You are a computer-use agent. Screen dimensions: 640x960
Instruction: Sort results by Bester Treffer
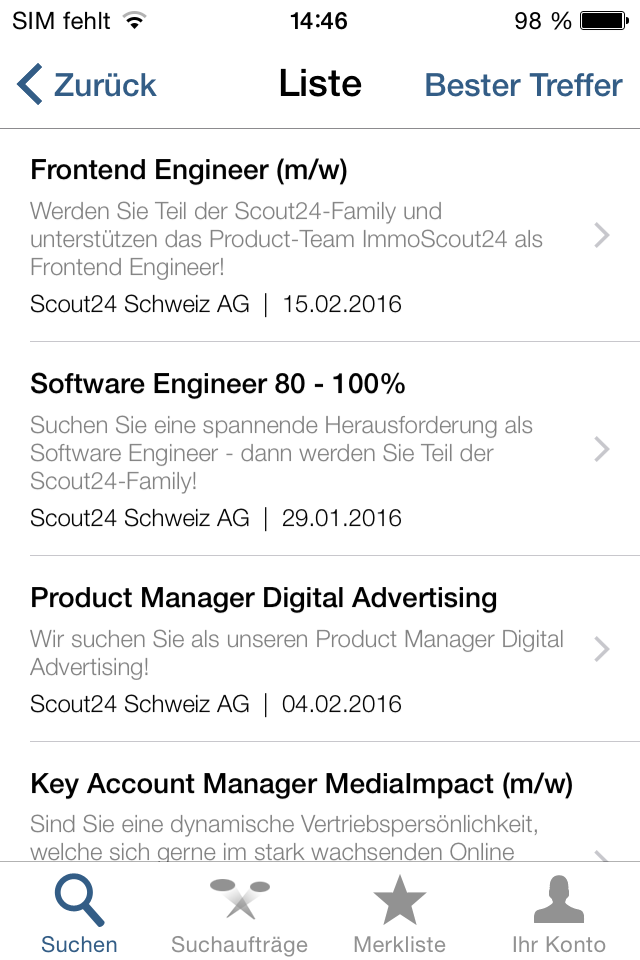(x=523, y=85)
